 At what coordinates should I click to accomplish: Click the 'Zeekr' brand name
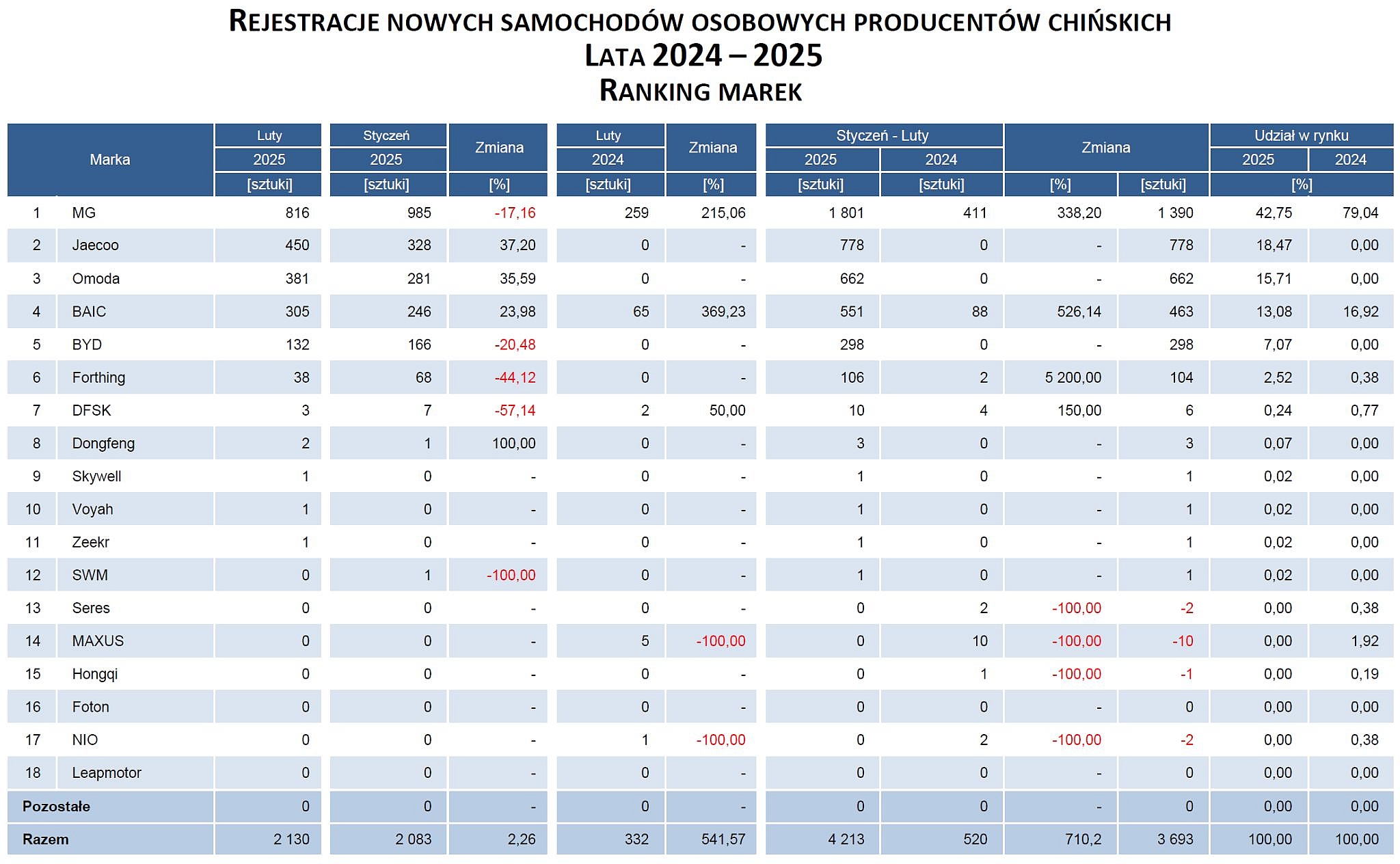click(91, 542)
